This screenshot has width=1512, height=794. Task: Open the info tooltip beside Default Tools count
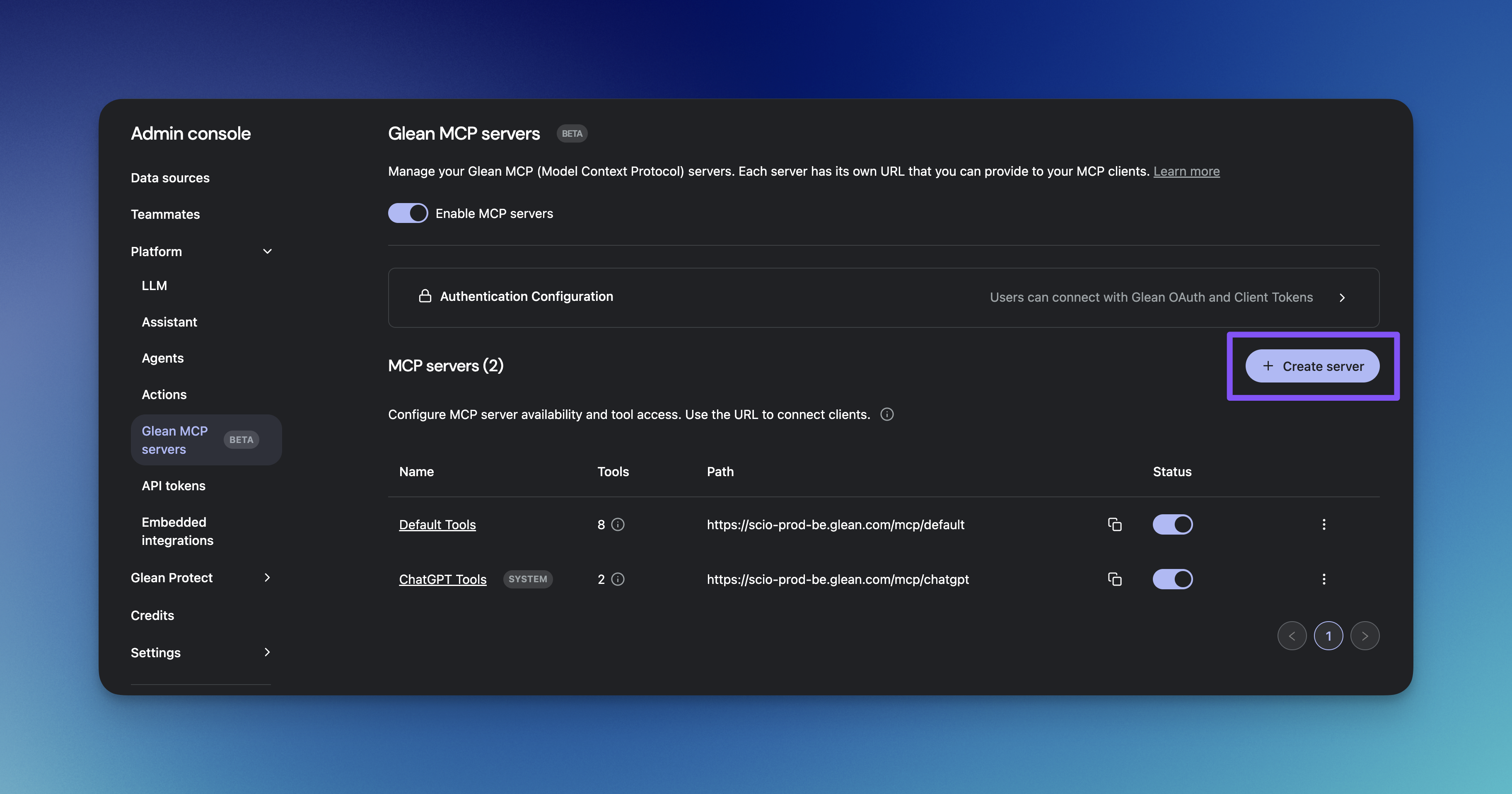click(618, 525)
